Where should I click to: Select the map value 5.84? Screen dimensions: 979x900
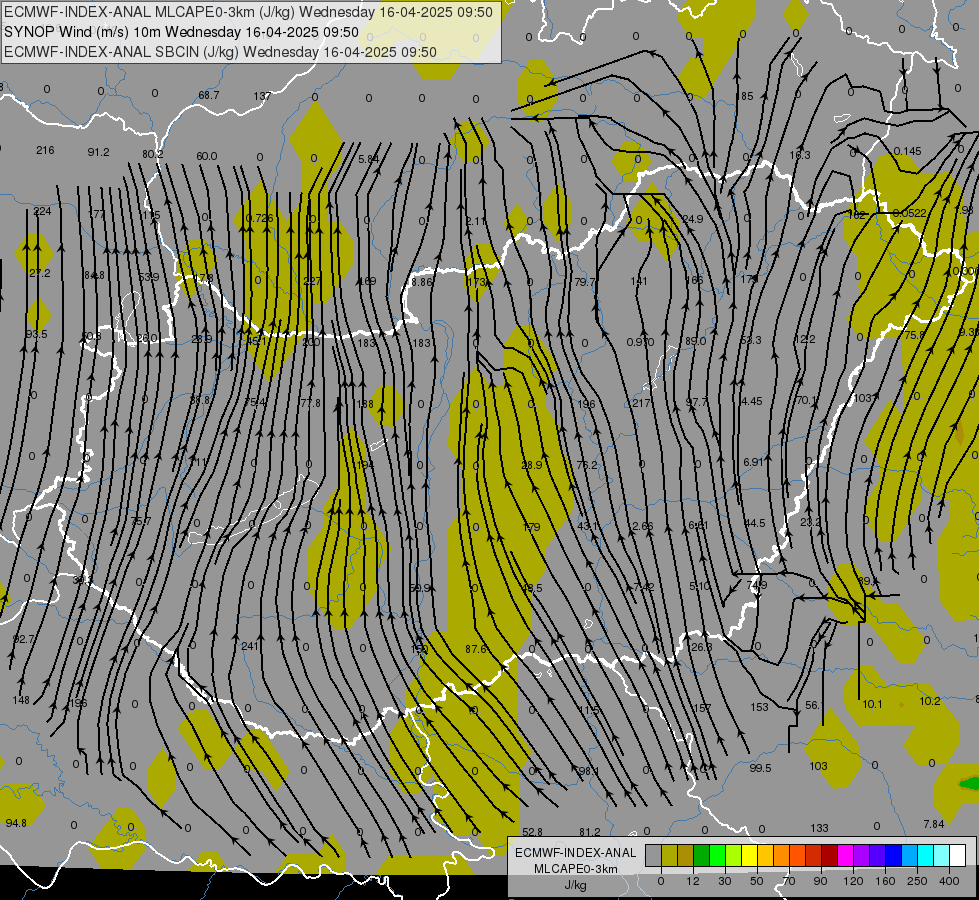pyautogui.click(x=368, y=159)
